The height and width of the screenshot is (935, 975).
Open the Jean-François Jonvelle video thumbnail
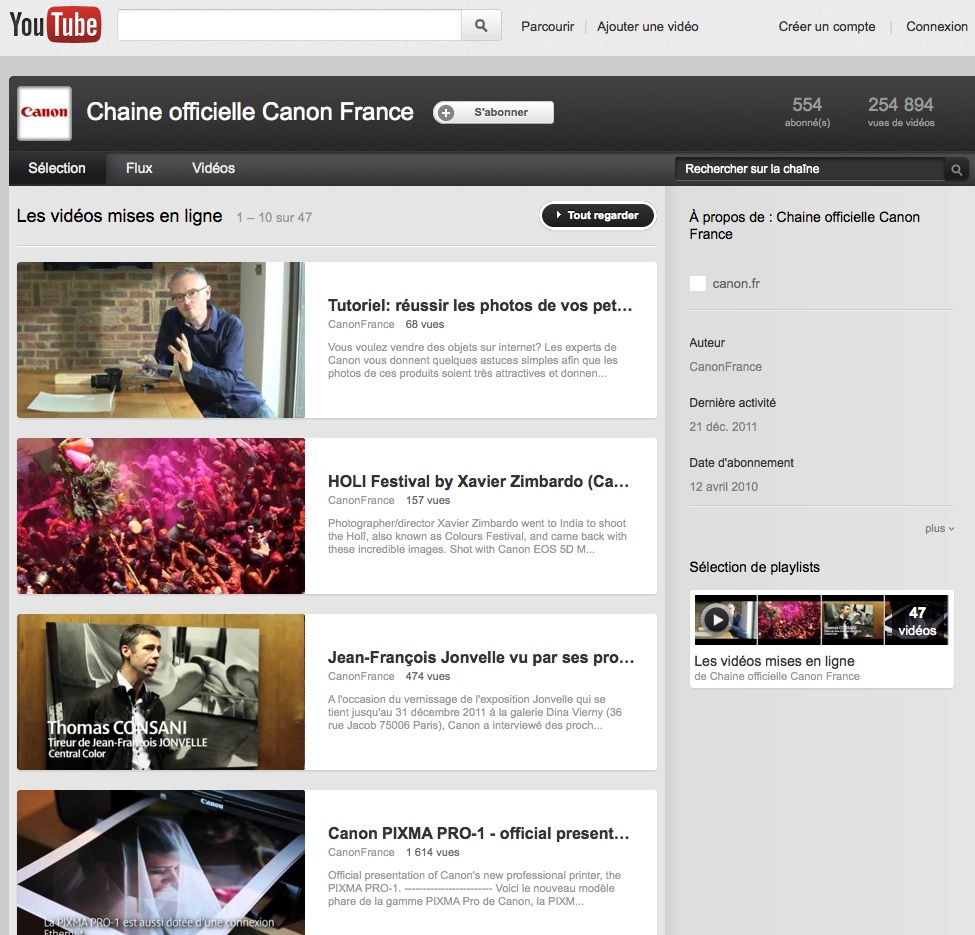[160, 692]
